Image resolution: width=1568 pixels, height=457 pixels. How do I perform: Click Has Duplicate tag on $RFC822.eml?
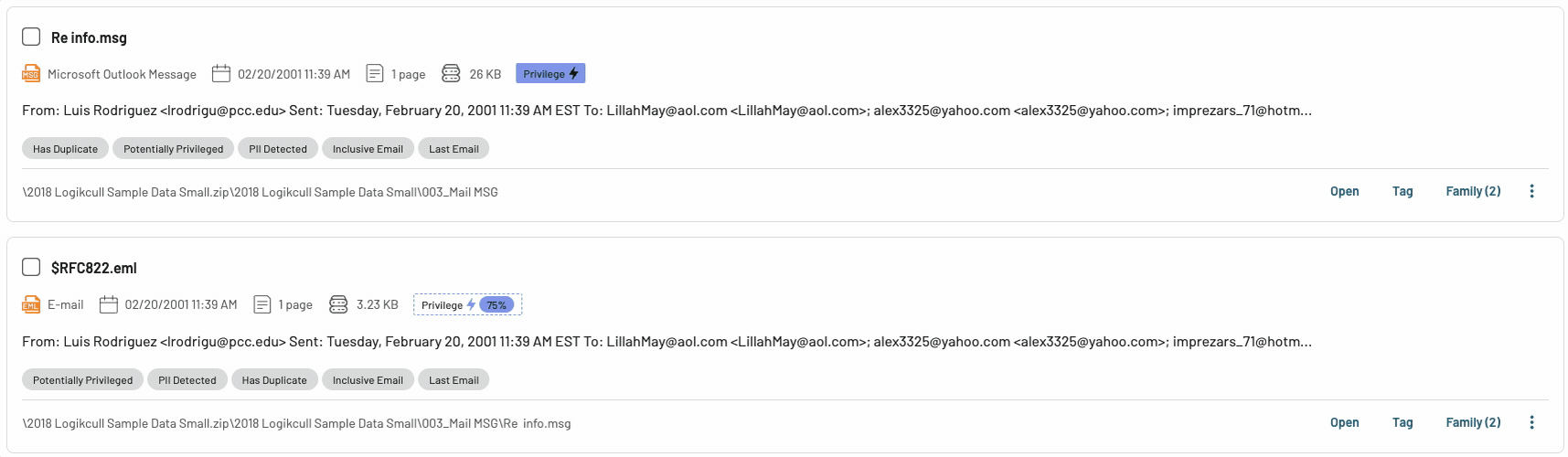coord(274,379)
